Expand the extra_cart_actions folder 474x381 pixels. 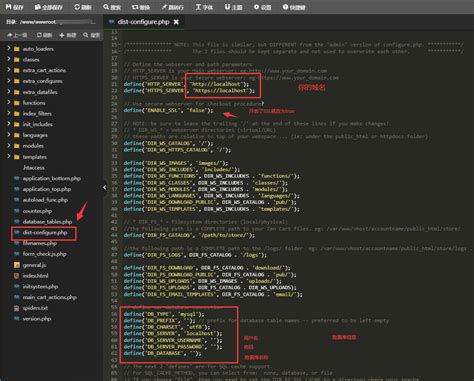tap(8, 70)
